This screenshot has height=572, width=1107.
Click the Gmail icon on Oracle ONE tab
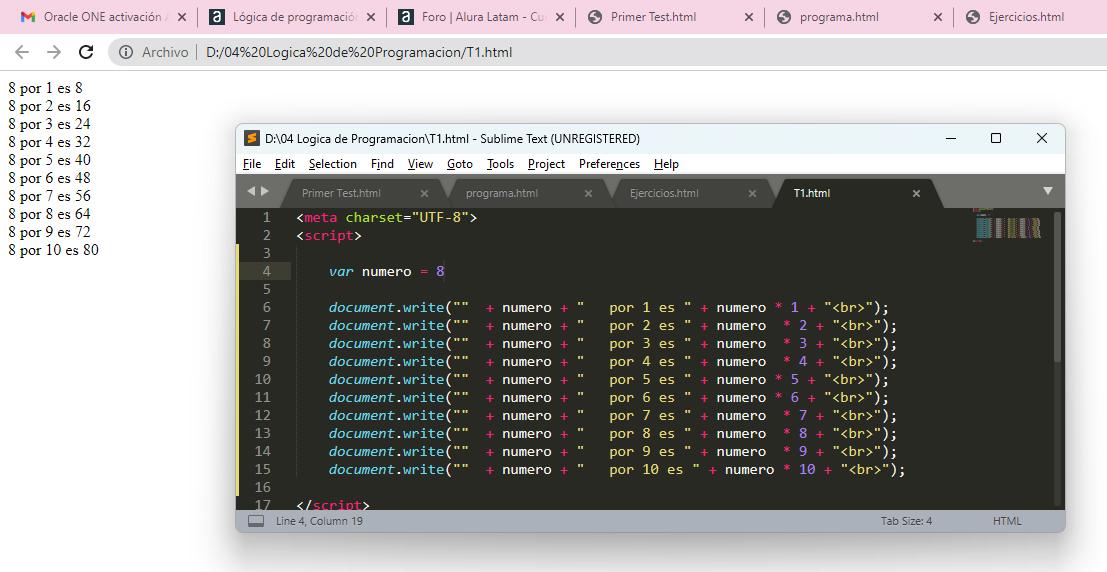tap(28, 17)
